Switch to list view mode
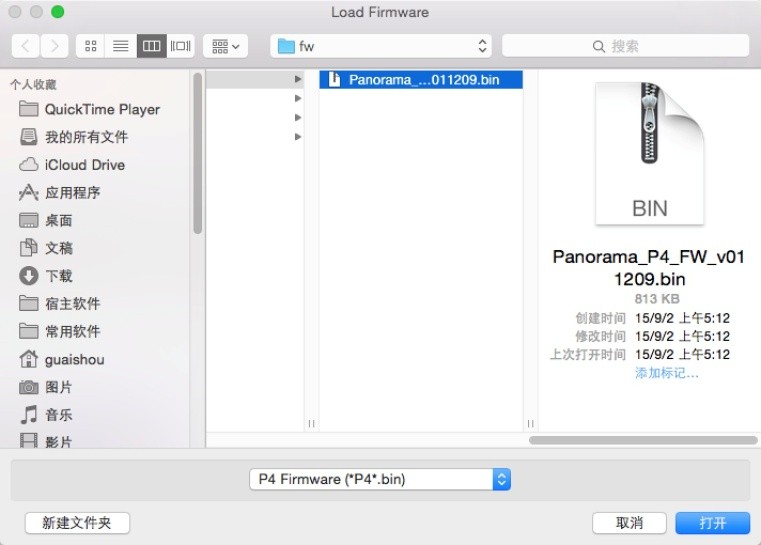The width and height of the screenshot is (761, 545). 121,46
